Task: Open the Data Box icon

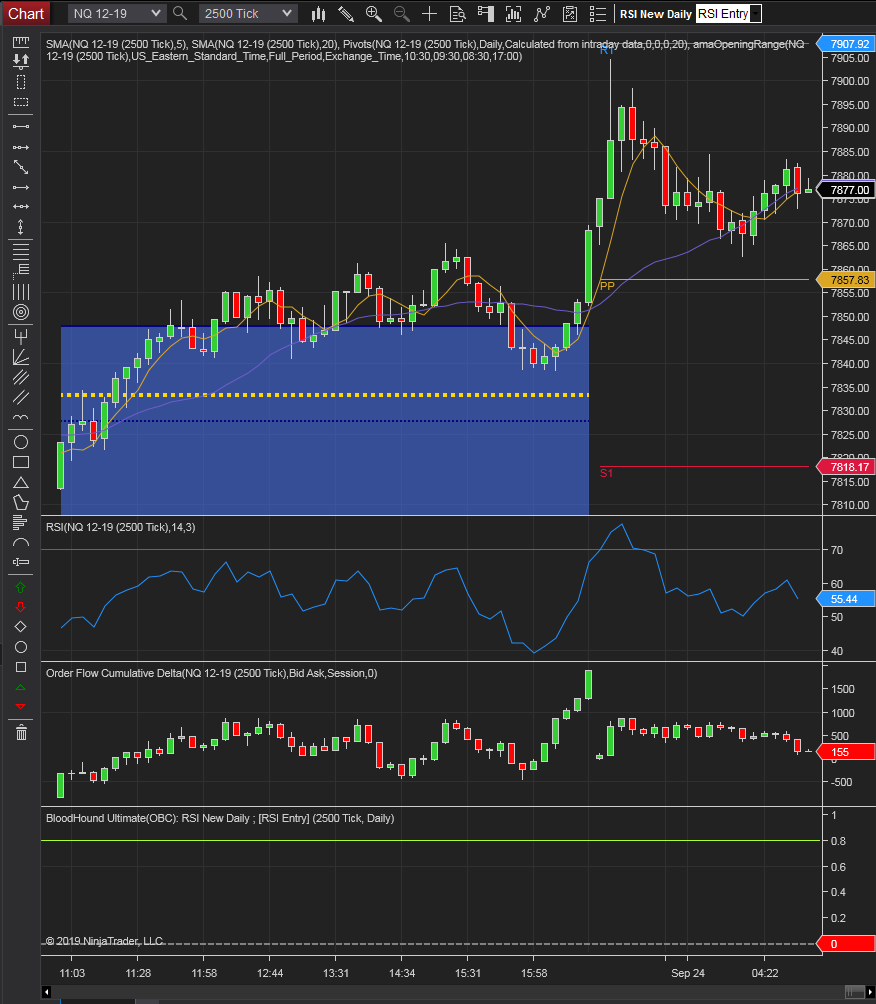Action: pyautogui.click(x=457, y=13)
